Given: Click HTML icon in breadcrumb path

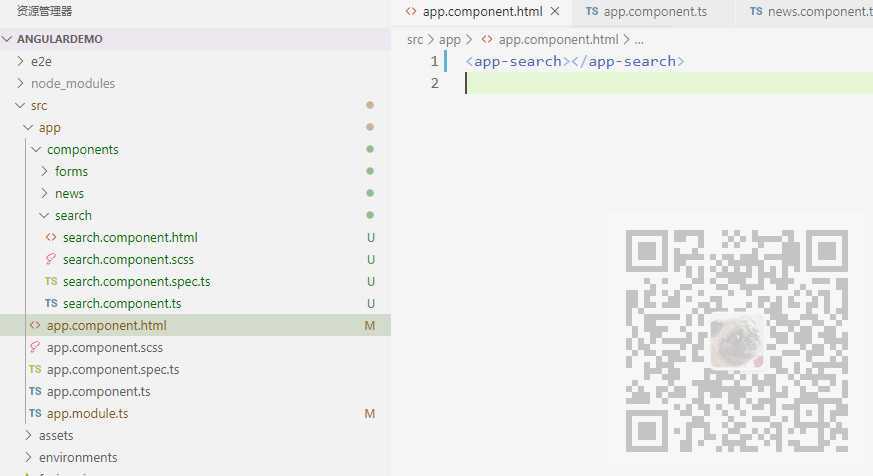Looking at the screenshot, I should [487, 40].
